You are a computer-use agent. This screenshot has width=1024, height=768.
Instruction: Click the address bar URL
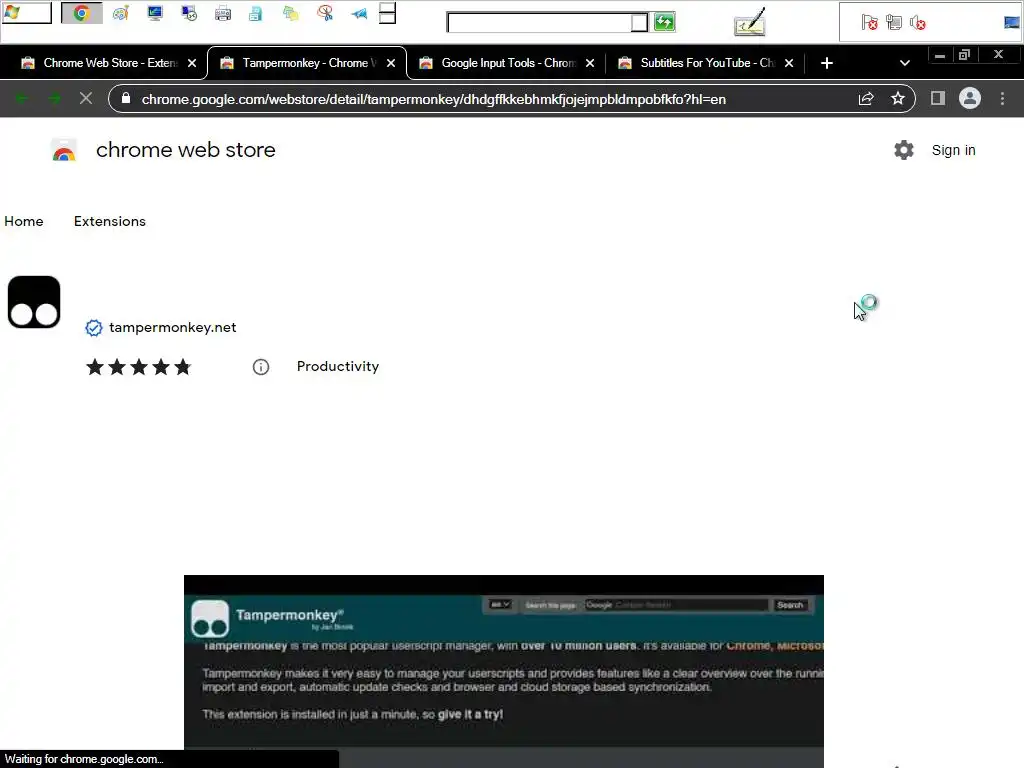coord(434,99)
